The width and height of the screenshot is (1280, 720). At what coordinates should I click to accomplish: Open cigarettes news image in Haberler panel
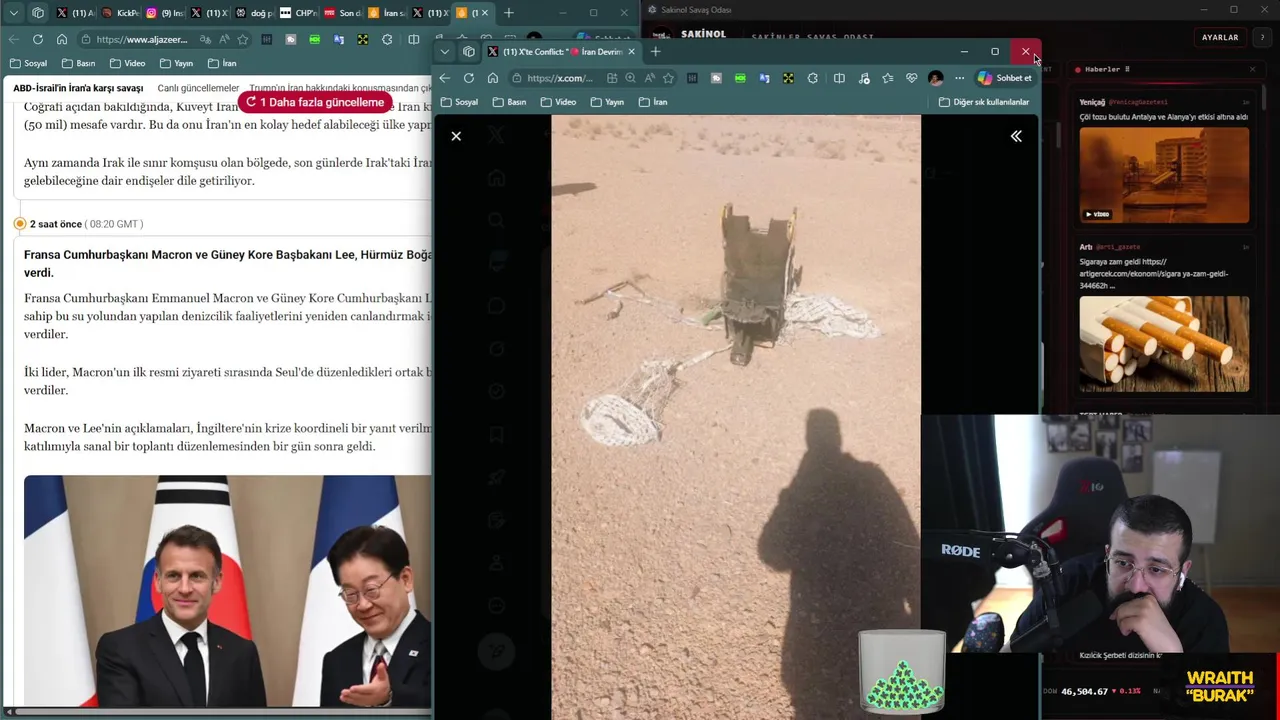(1164, 344)
